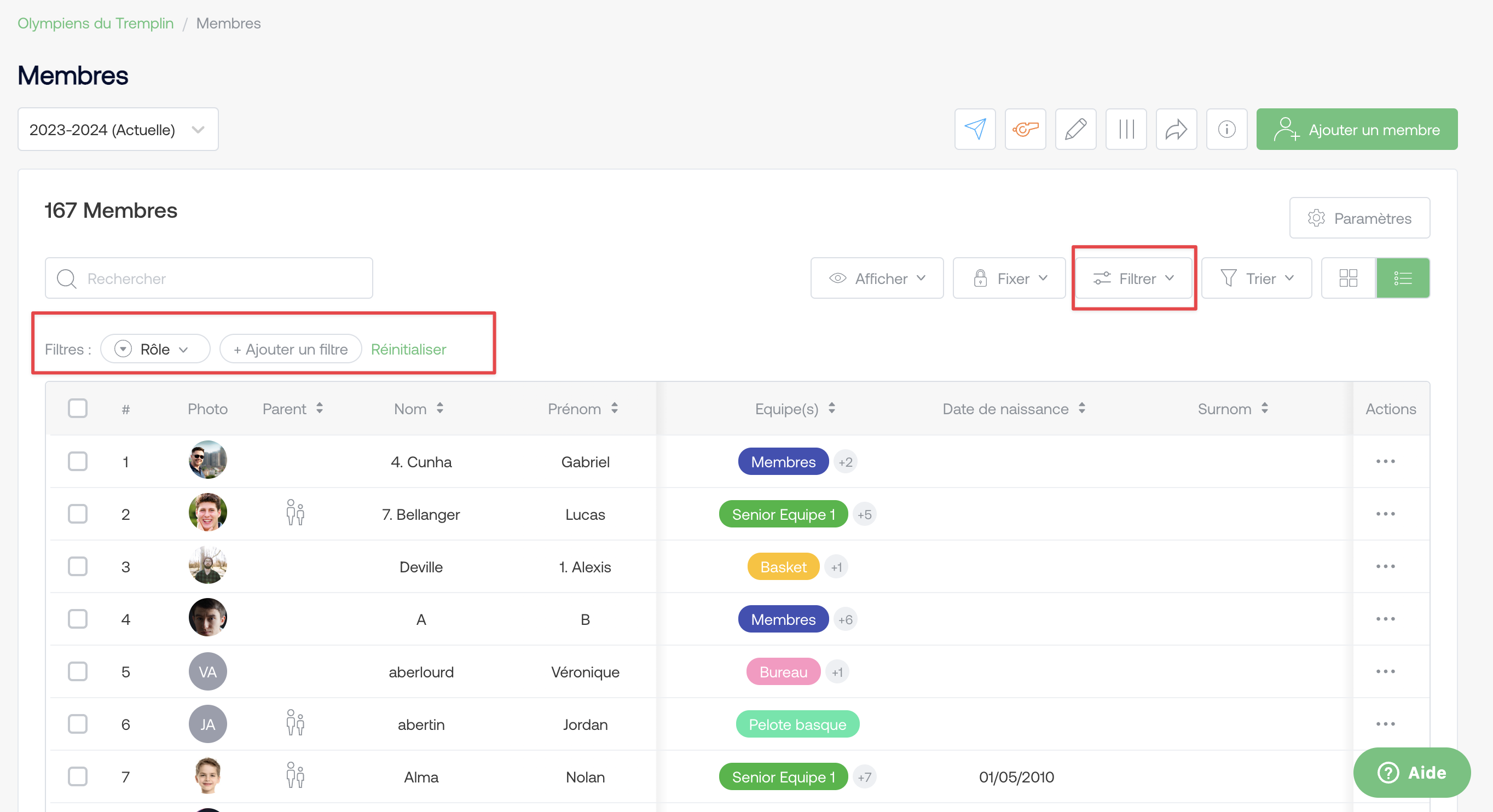Click the yellow Basket team tag
This screenshot has height=812, width=1493.
783,566
